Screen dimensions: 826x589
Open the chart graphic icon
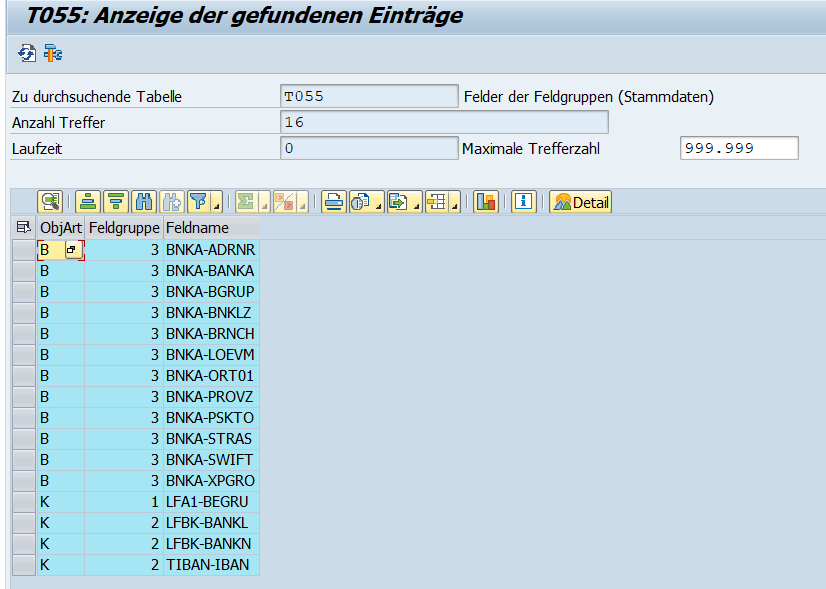coord(486,202)
